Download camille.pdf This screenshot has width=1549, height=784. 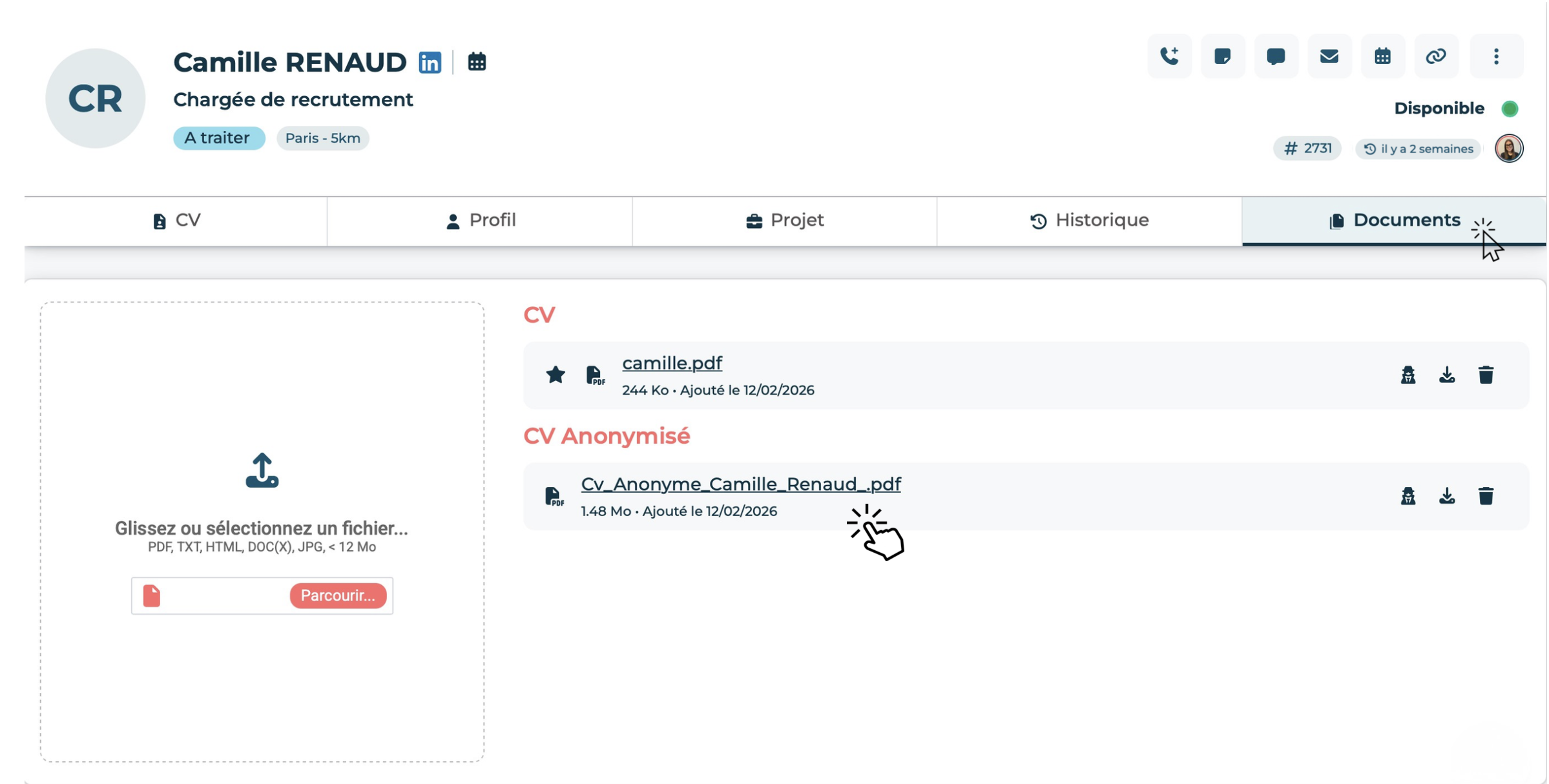click(x=1447, y=375)
